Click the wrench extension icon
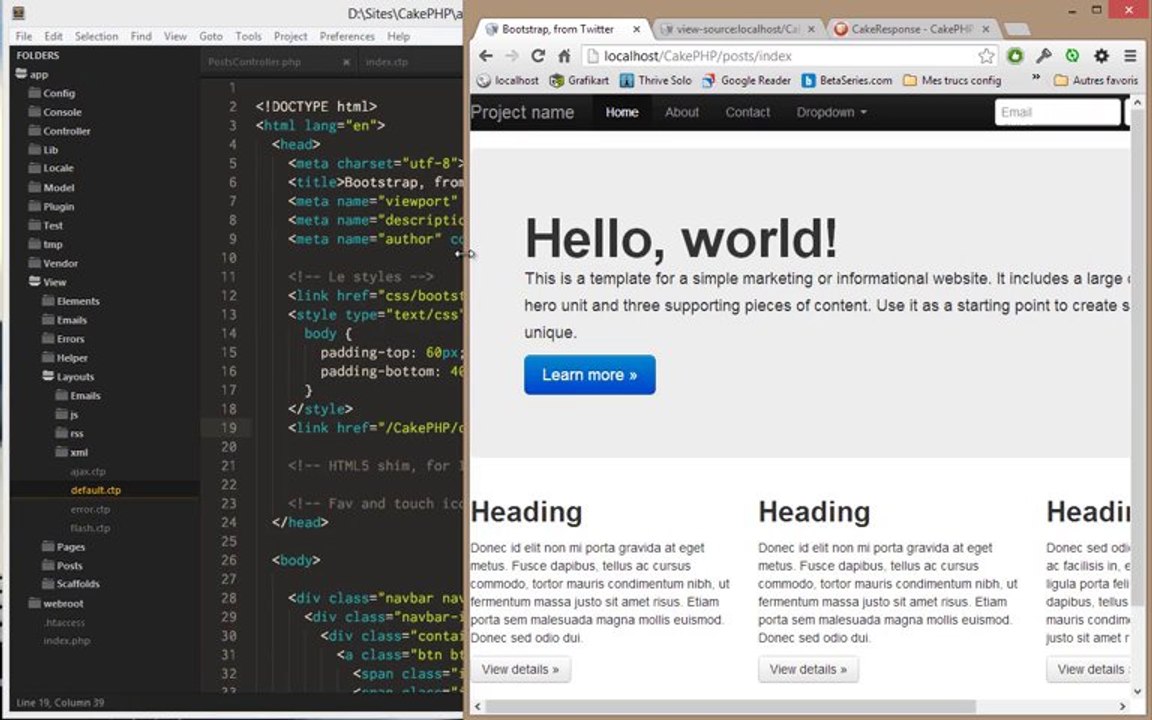The width and height of the screenshot is (1152, 720). pos(1043,56)
